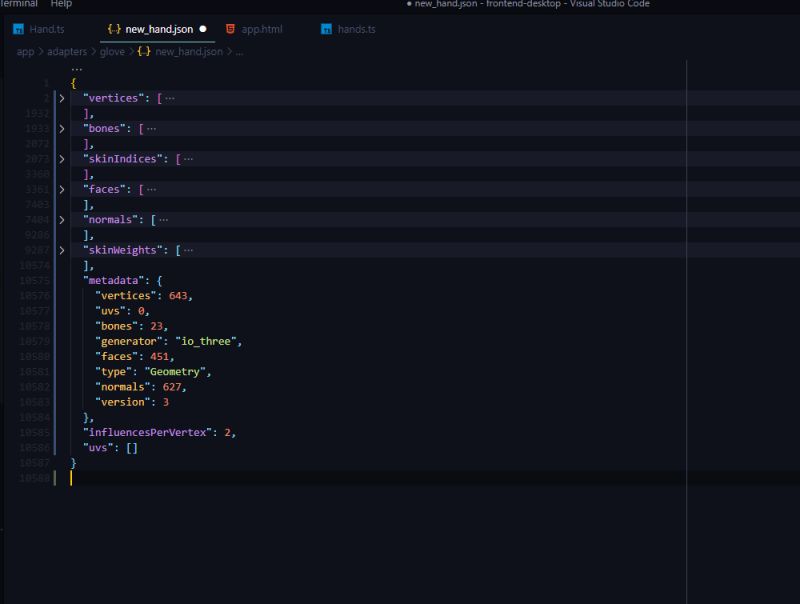Click the JSON braces icon on new_hand.json tab
Image resolution: width=800 pixels, height=604 pixels.
point(113,30)
